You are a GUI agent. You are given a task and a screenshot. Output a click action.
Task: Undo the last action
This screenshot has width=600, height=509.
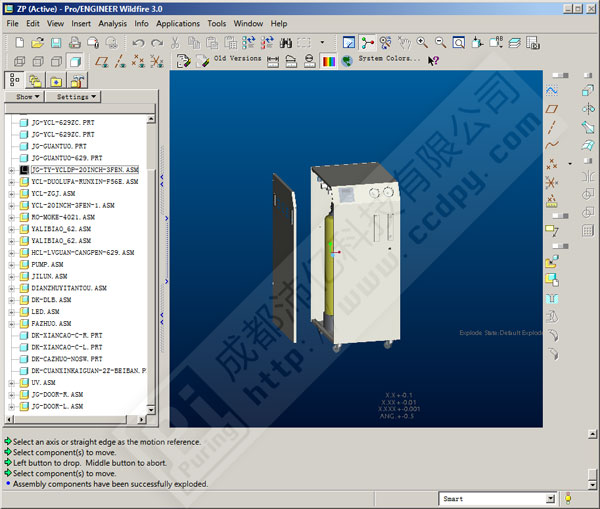tap(138, 43)
